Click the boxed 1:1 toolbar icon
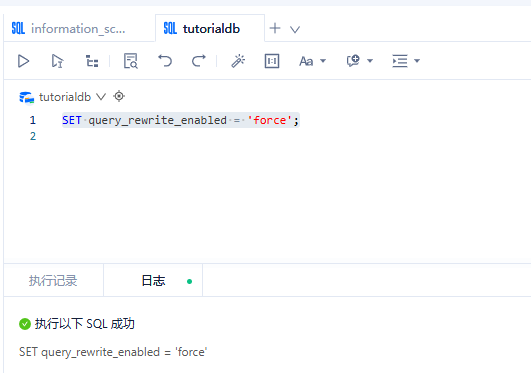The width and height of the screenshot is (531, 373). click(272, 61)
